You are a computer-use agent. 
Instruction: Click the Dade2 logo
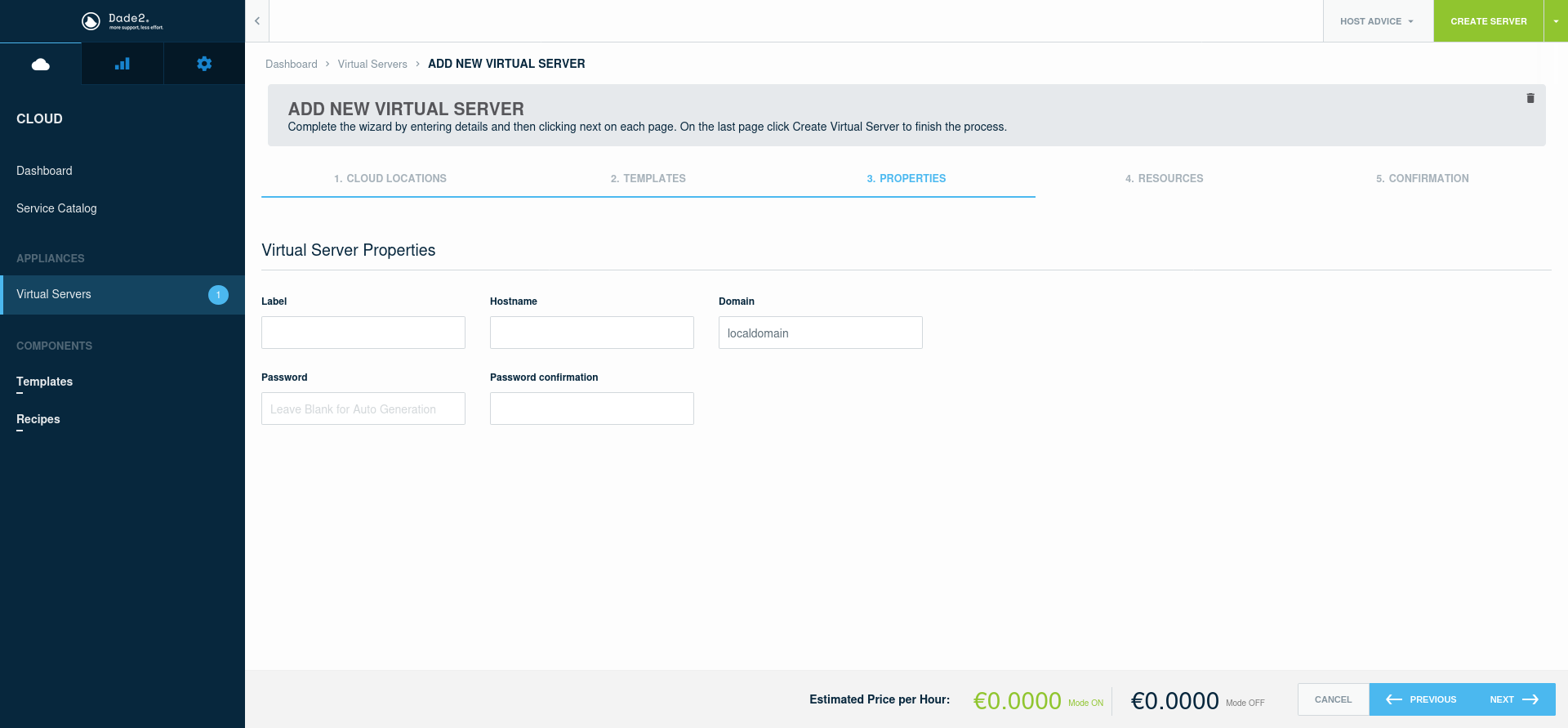[x=122, y=21]
